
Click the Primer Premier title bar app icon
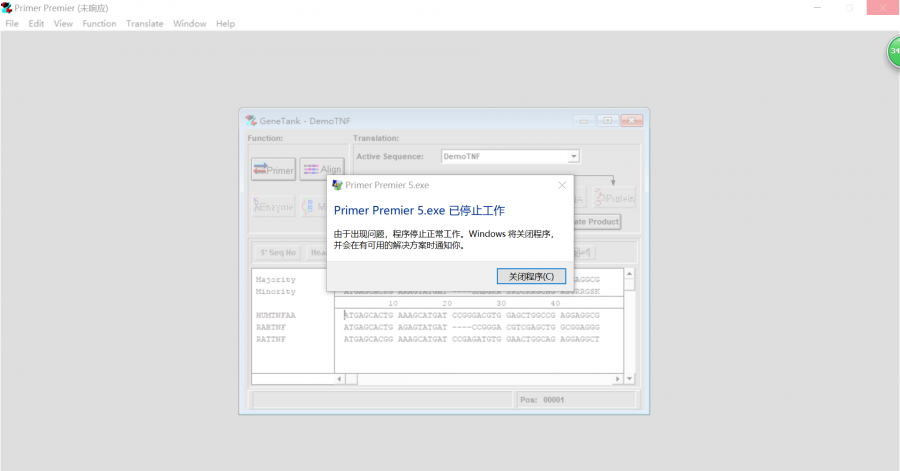(x=6, y=8)
